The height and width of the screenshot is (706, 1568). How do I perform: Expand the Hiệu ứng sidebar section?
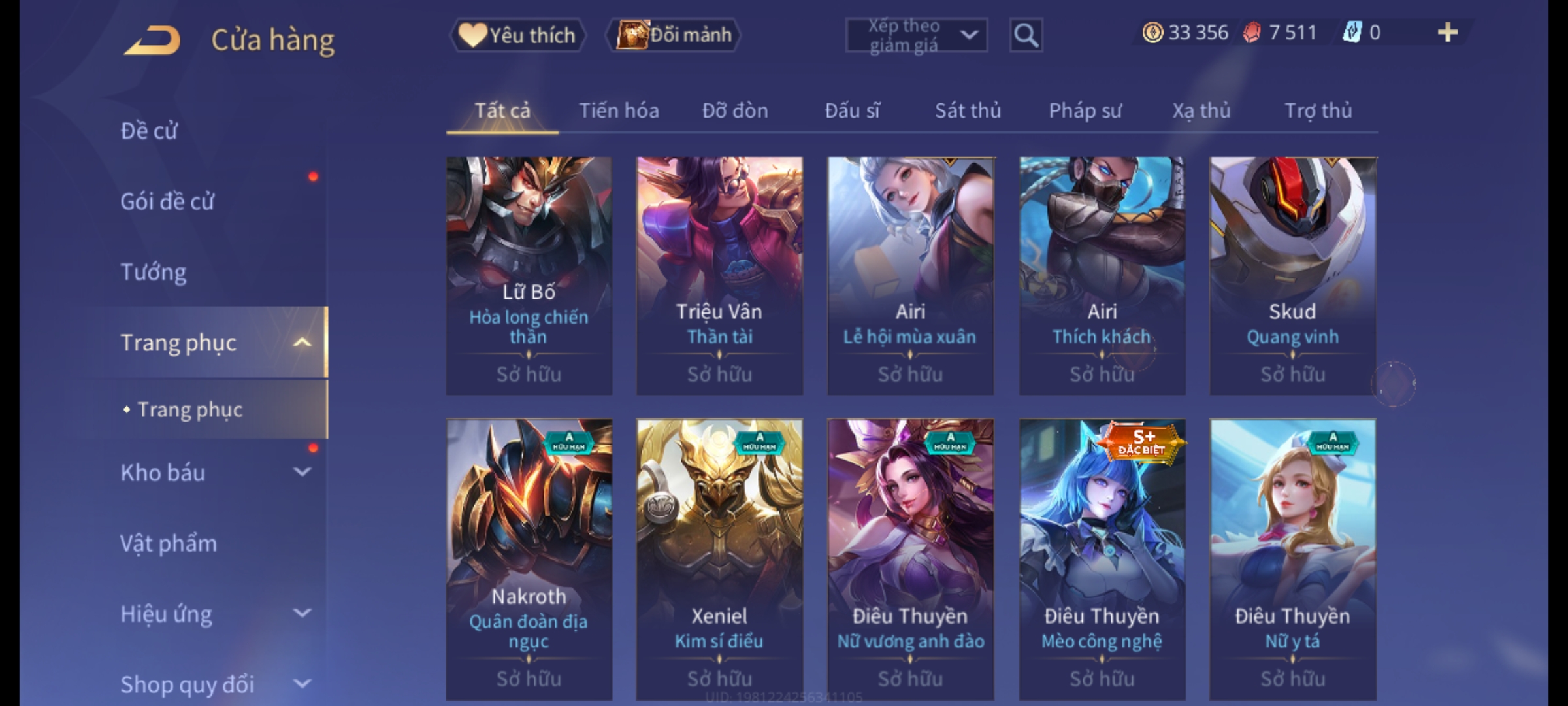(x=302, y=613)
